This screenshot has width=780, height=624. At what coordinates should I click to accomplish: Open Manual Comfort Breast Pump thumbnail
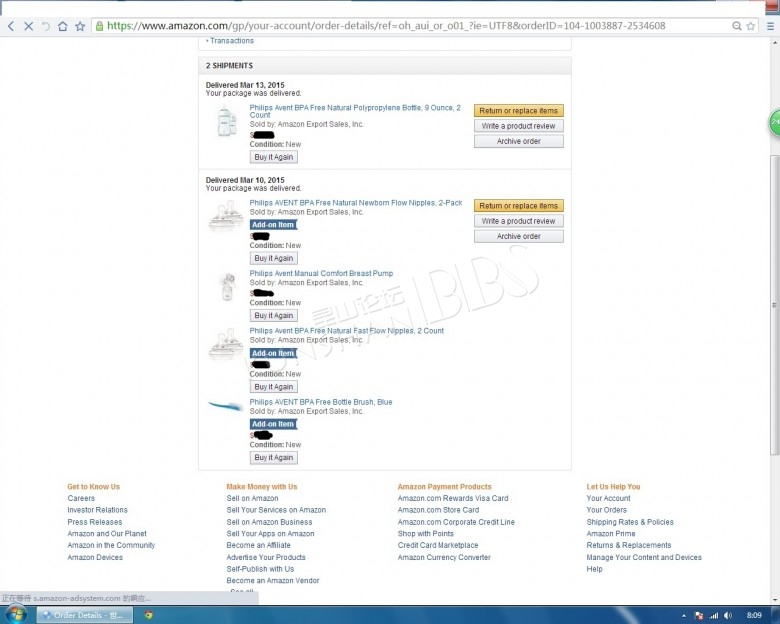pos(226,286)
